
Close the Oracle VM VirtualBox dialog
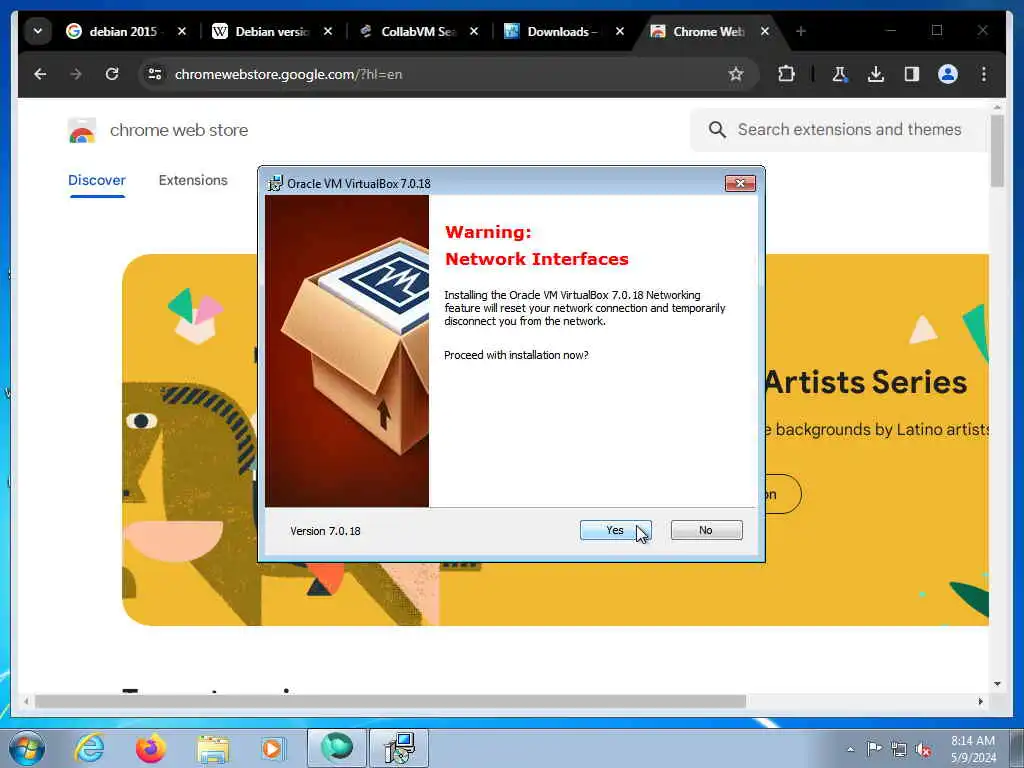pos(740,184)
